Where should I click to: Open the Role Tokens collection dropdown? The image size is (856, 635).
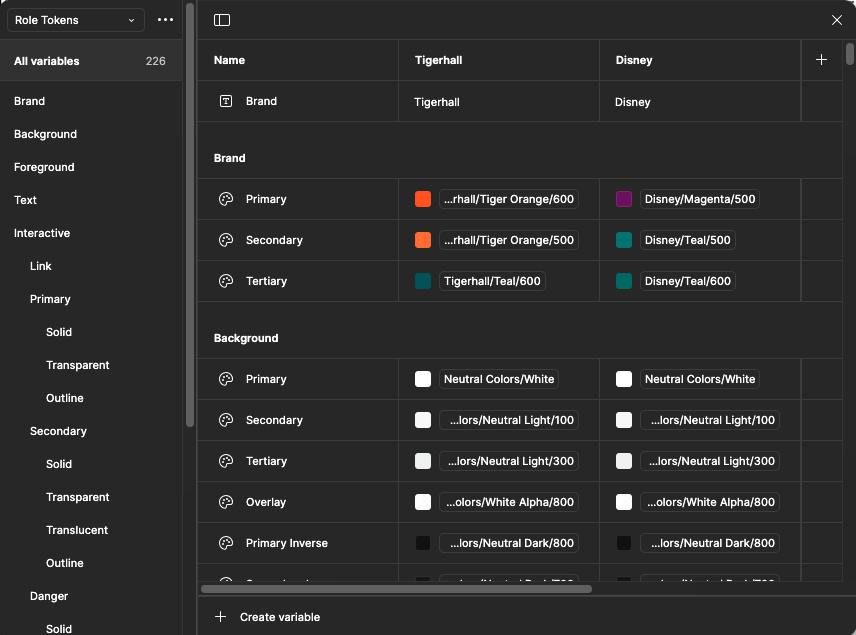point(75,20)
